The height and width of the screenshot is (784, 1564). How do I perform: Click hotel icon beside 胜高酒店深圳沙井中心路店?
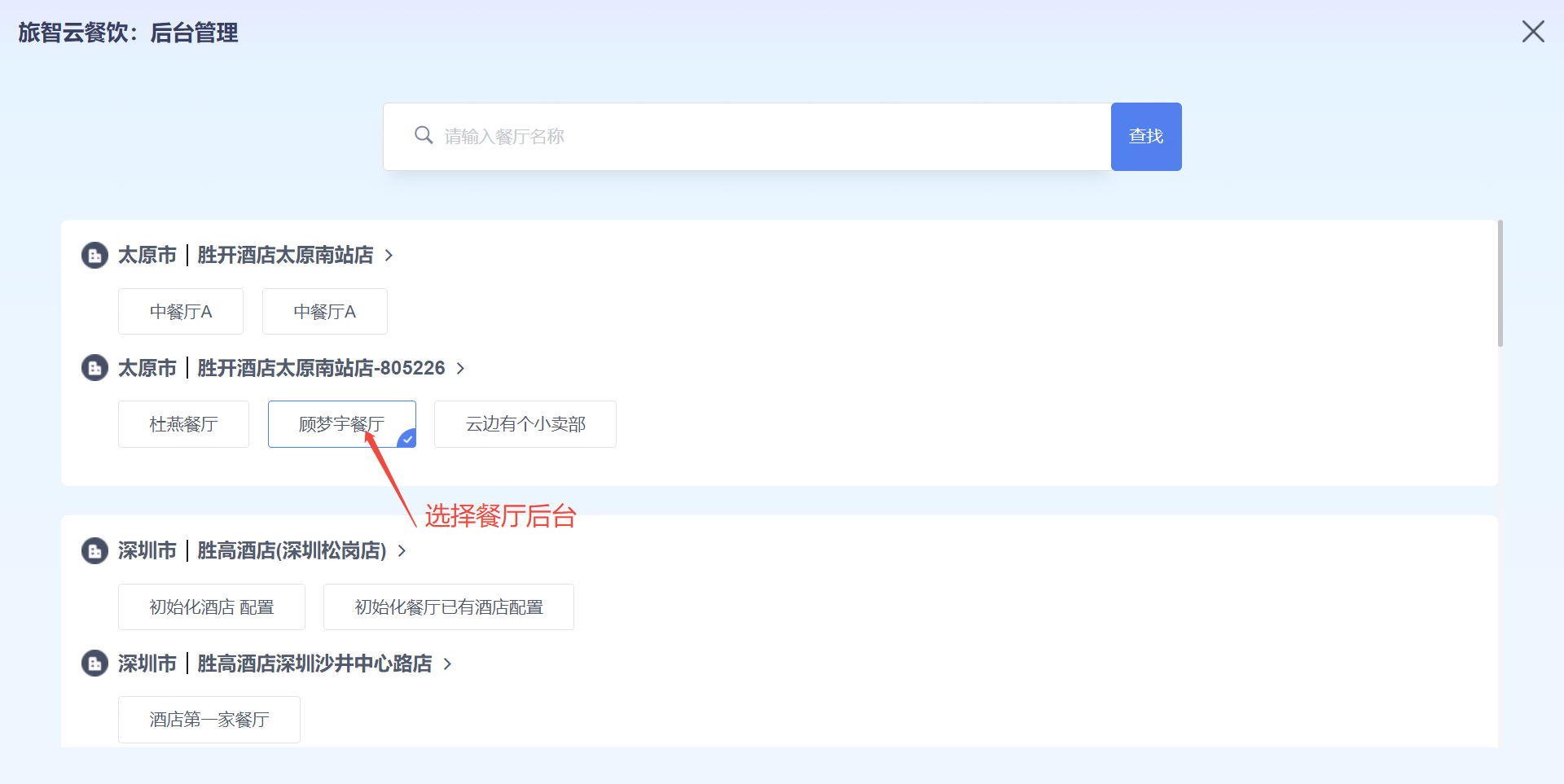[x=95, y=664]
